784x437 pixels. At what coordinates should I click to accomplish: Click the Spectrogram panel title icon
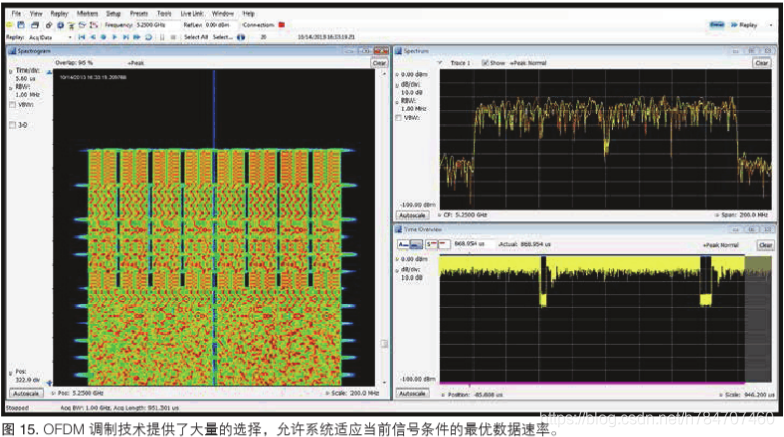12,51
